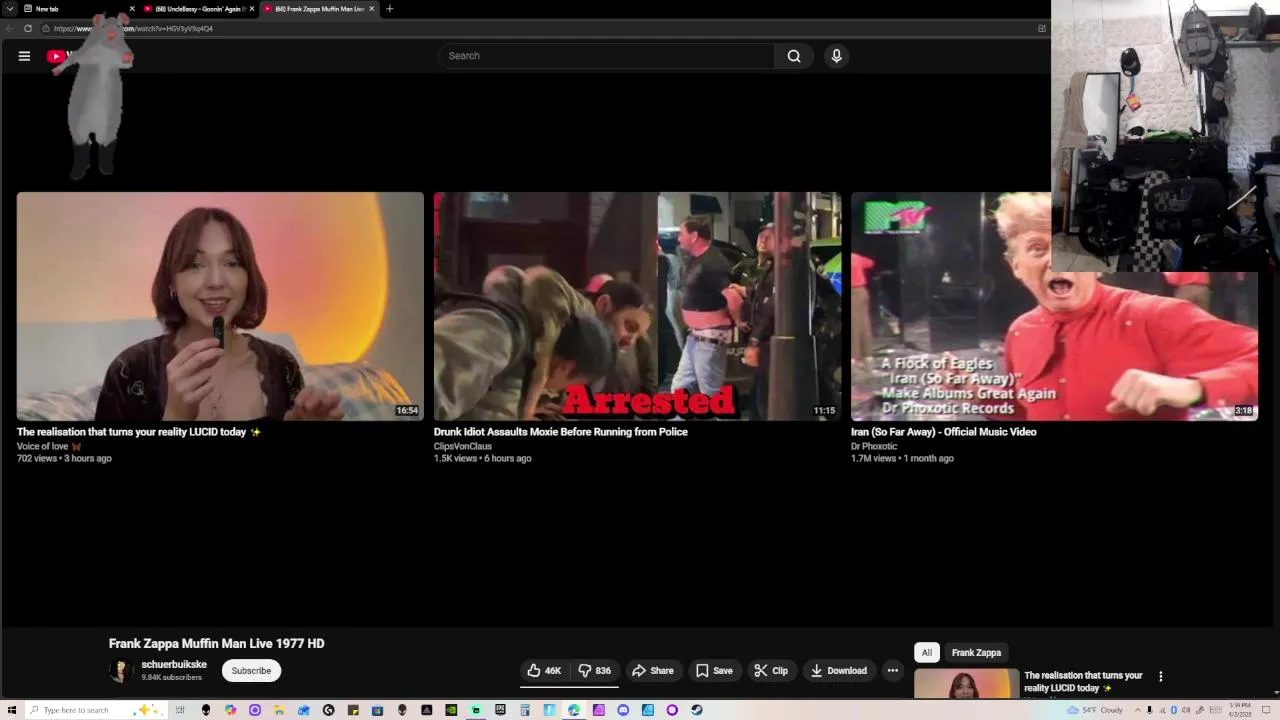
Task: Visit the Dr Phoxotic channel
Action: tap(874, 446)
